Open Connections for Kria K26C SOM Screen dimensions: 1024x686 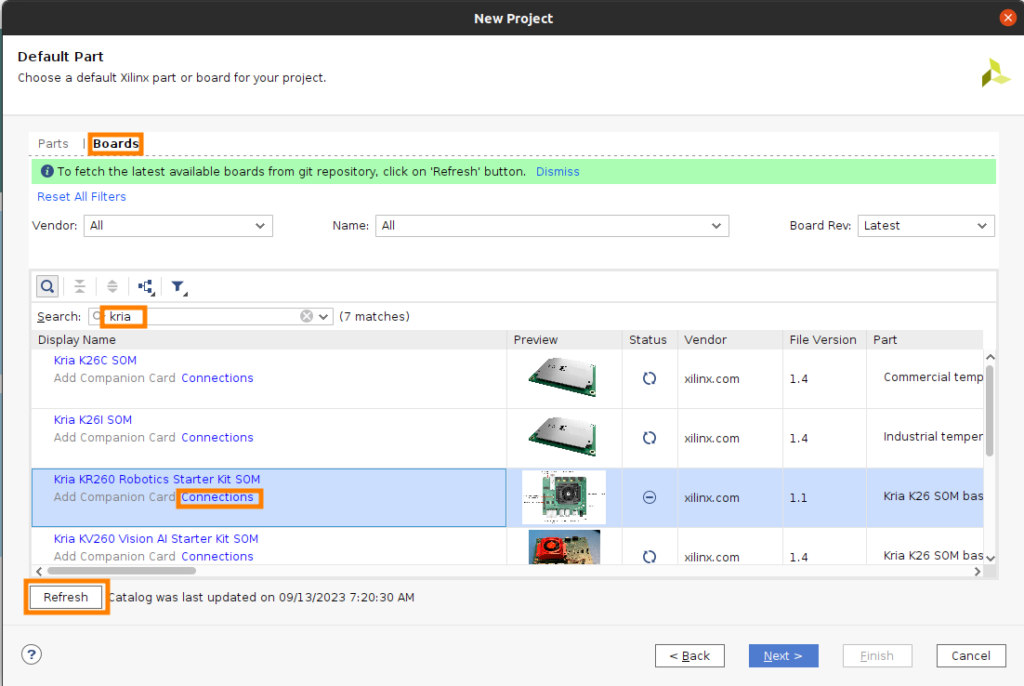coord(217,378)
